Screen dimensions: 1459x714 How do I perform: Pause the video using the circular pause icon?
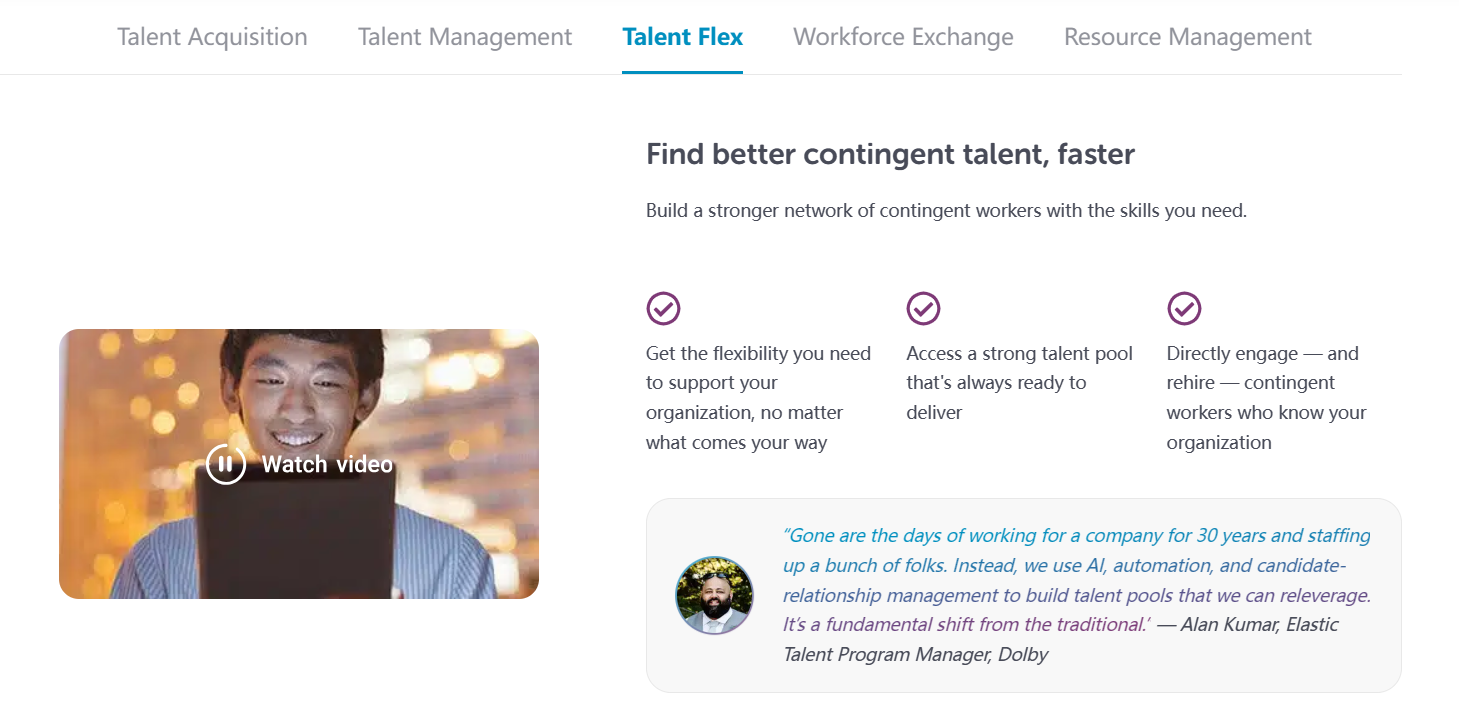(x=226, y=464)
